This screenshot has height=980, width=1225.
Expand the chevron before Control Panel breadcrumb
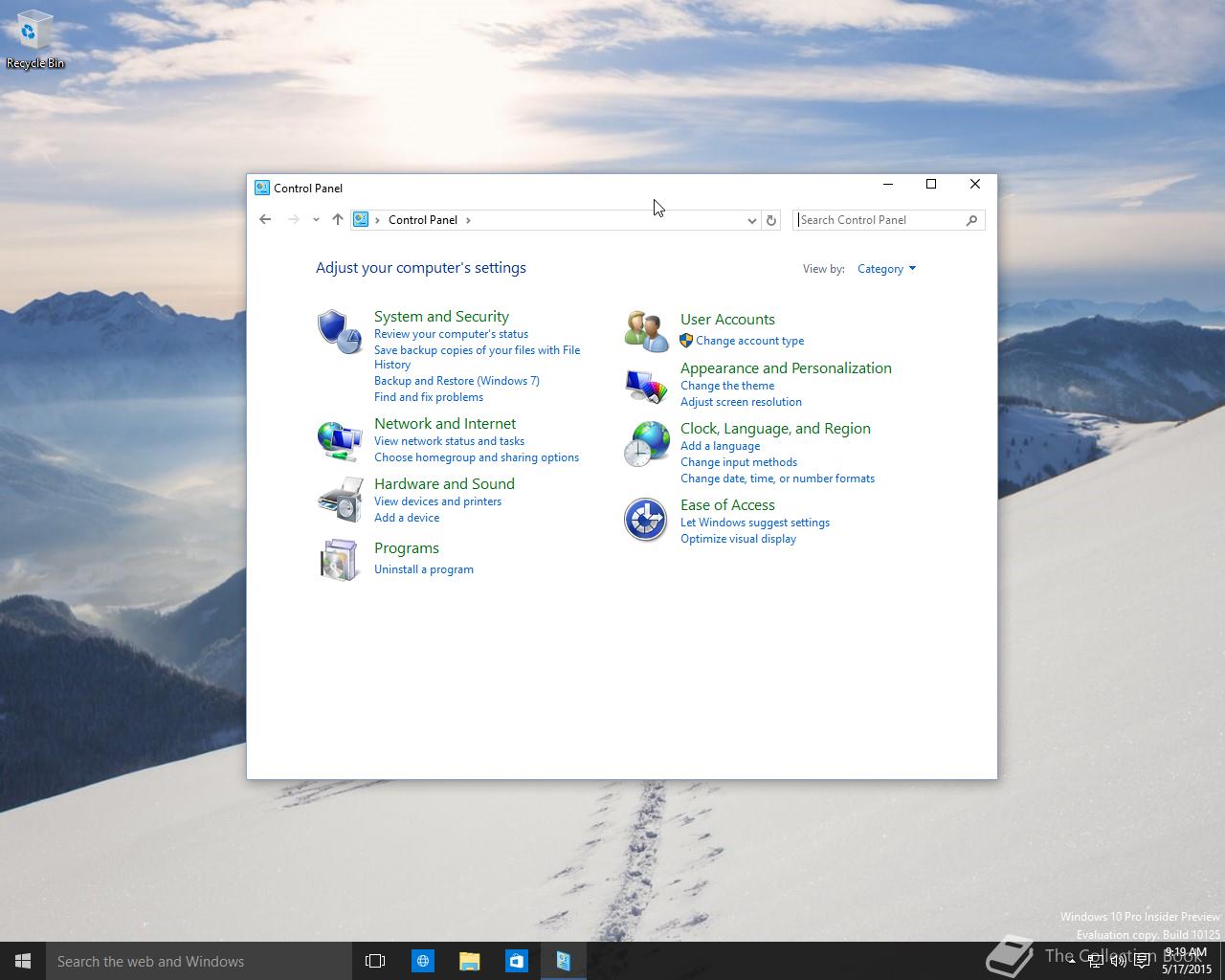(x=378, y=220)
